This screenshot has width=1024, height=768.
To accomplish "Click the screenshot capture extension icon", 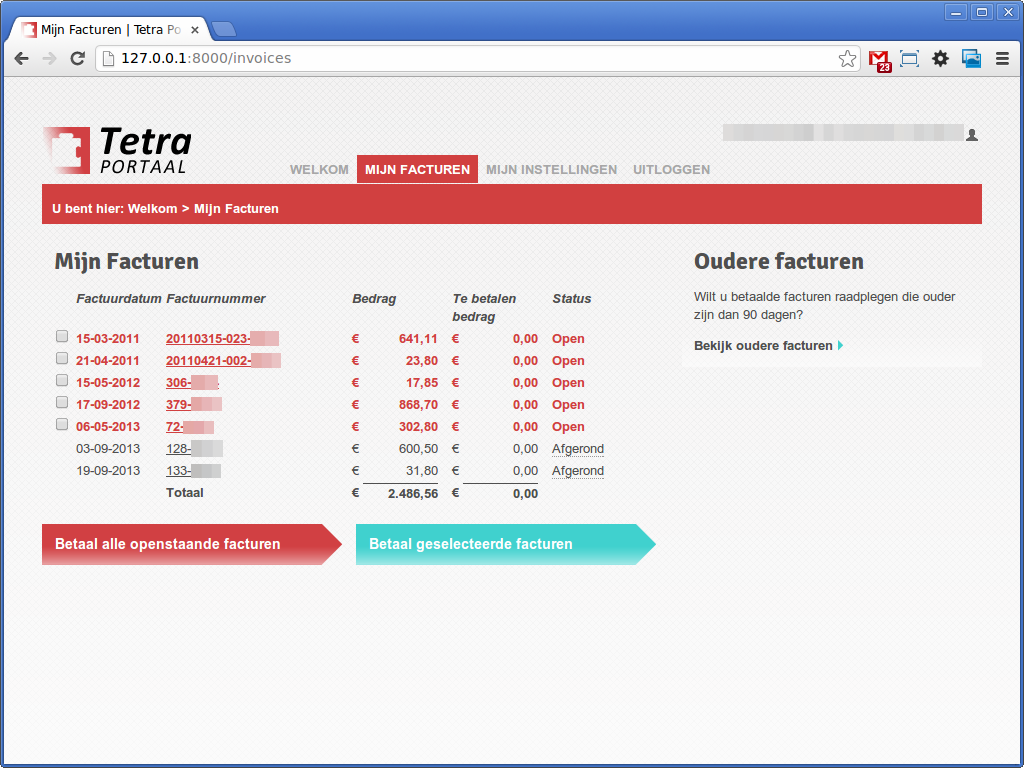I will tap(909, 59).
